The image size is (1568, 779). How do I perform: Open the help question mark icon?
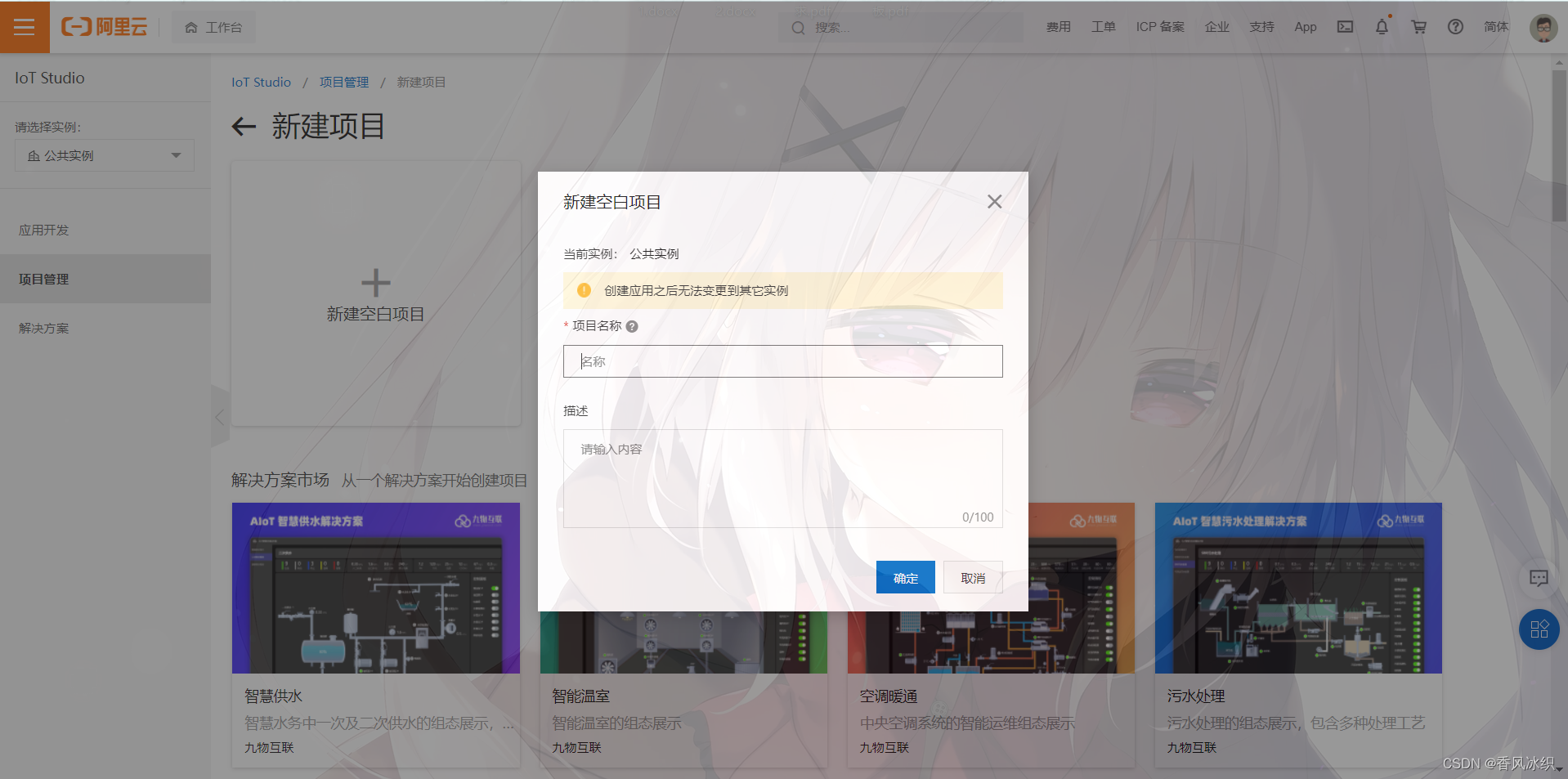(x=1455, y=27)
